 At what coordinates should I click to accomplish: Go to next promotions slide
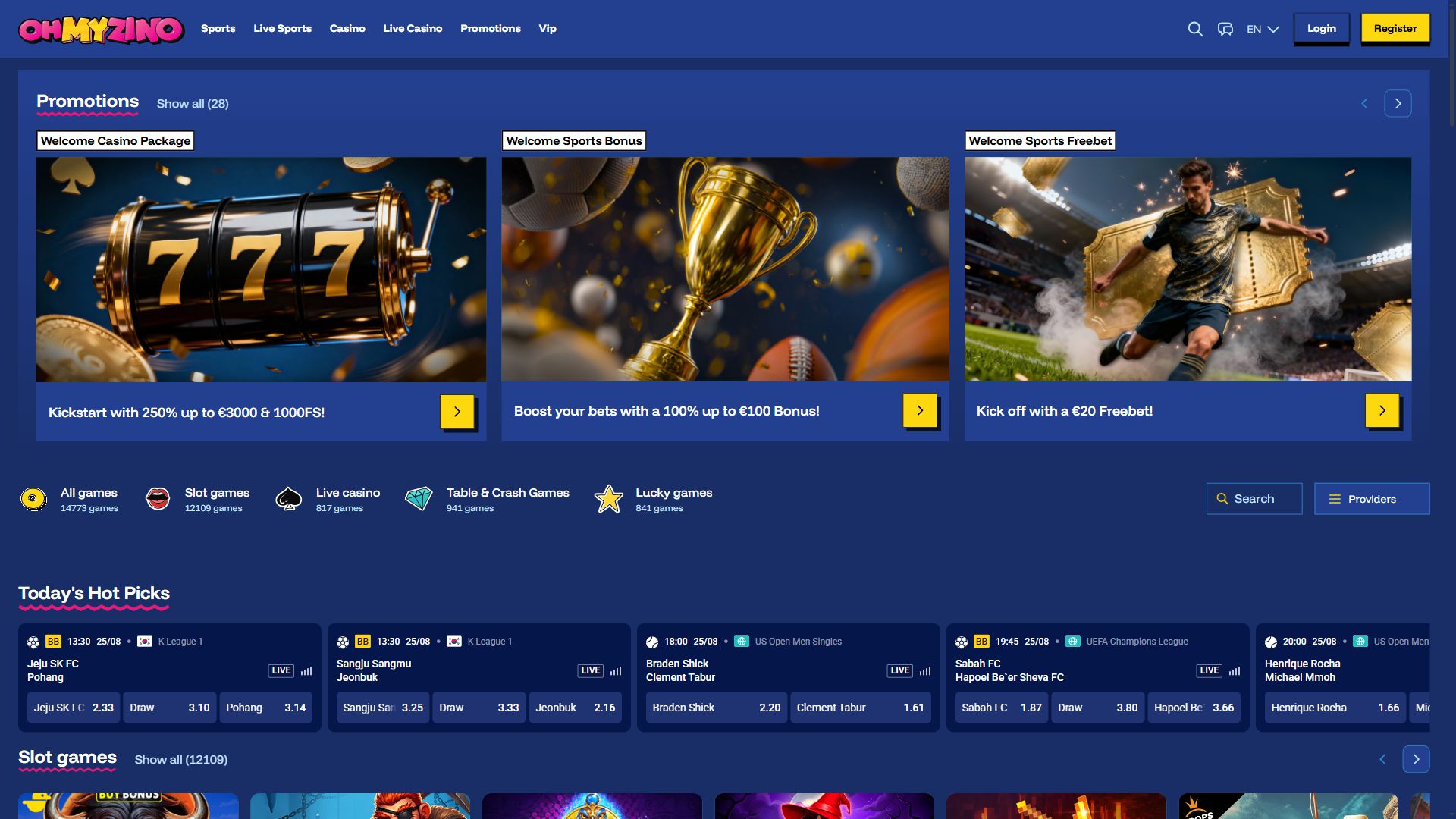[x=1398, y=104]
